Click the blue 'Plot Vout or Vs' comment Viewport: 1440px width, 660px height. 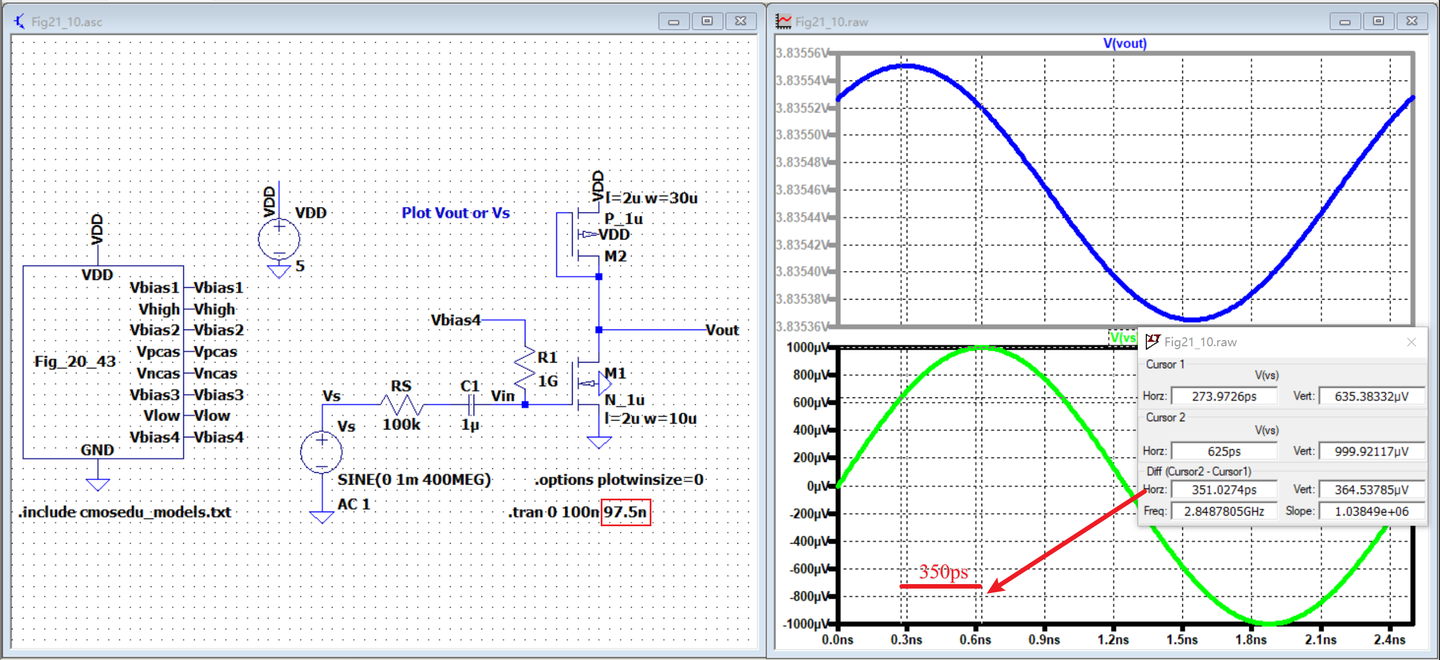[457, 213]
